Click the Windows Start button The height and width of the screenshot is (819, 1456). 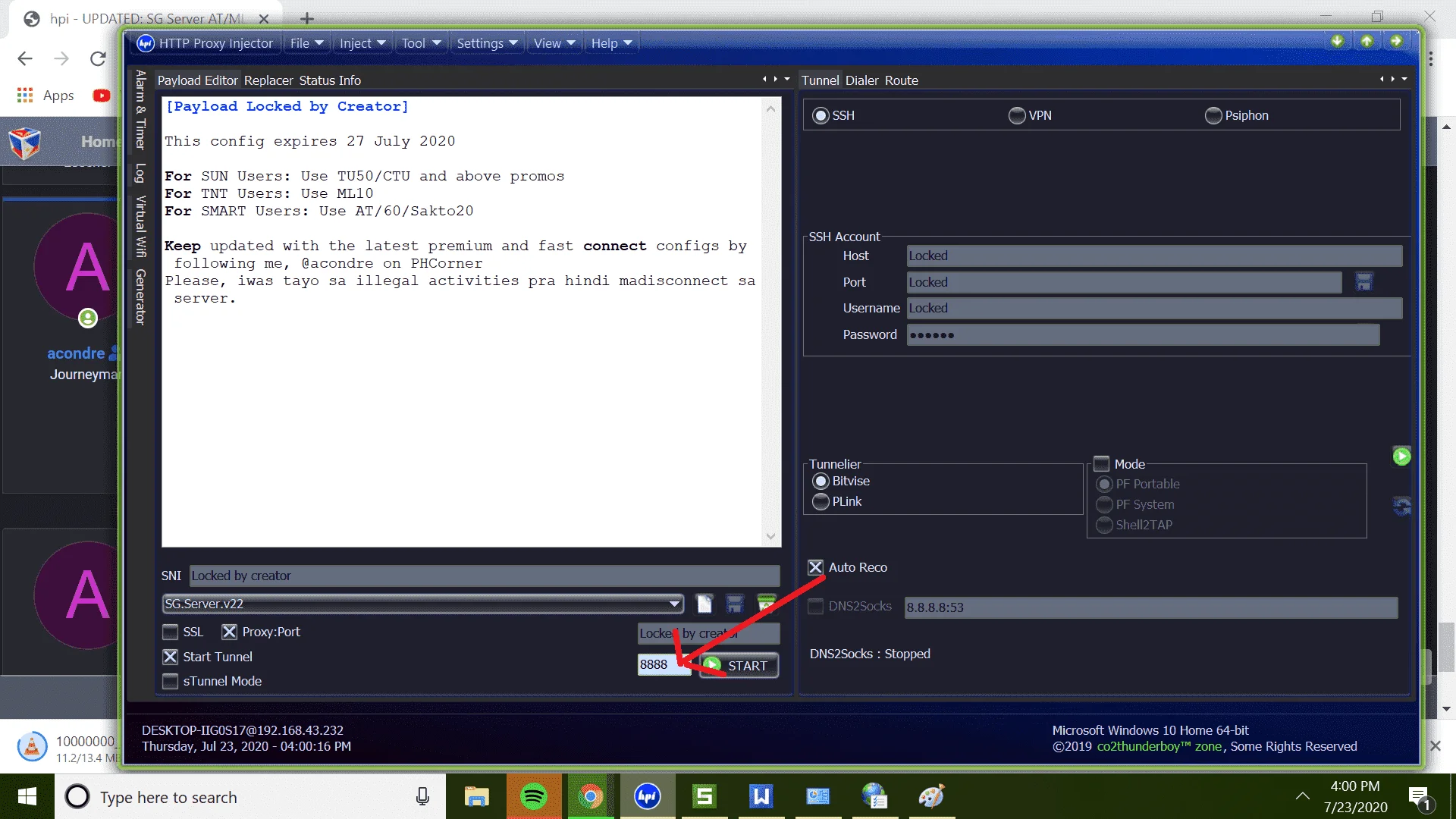(x=27, y=797)
